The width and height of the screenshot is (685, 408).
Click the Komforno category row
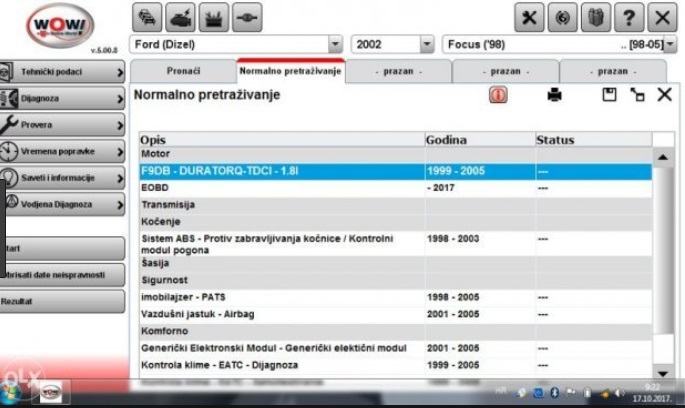pyautogui.click(x=395, y=331)
